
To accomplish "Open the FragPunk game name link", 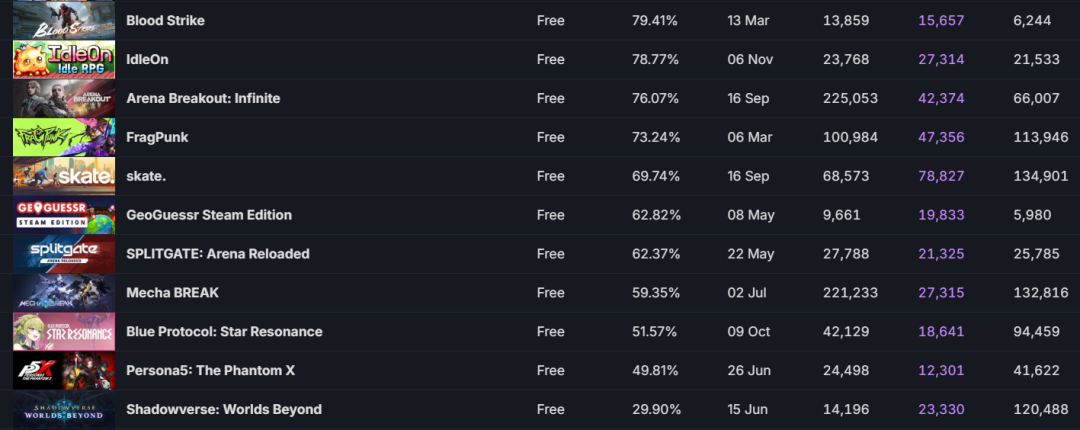I will coord(157,137).
